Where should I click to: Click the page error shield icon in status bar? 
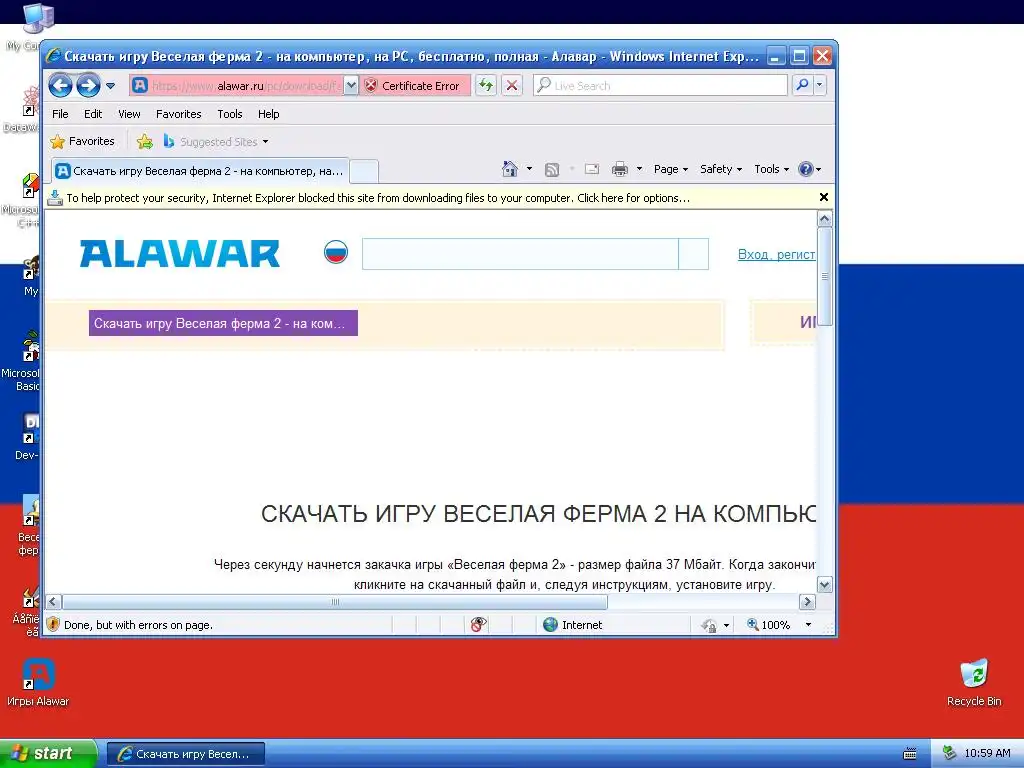point(53,624)
